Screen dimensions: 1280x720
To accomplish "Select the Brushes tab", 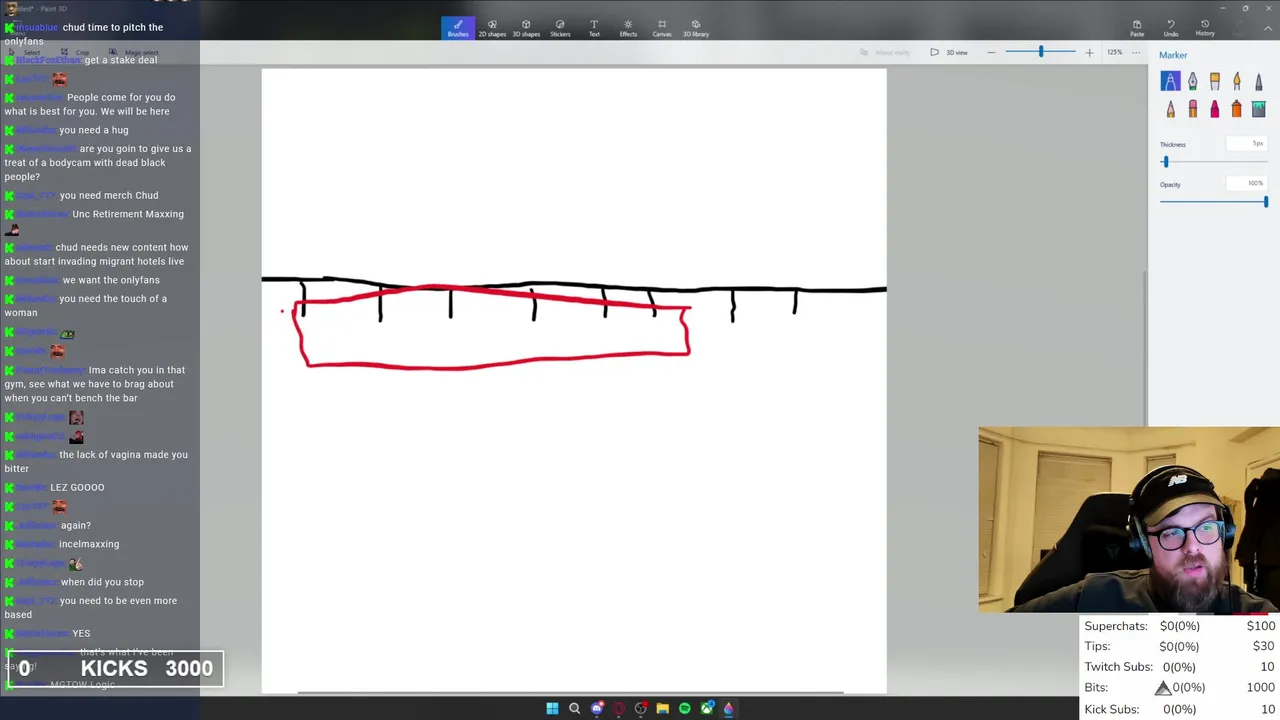I will tap(458, 28).
